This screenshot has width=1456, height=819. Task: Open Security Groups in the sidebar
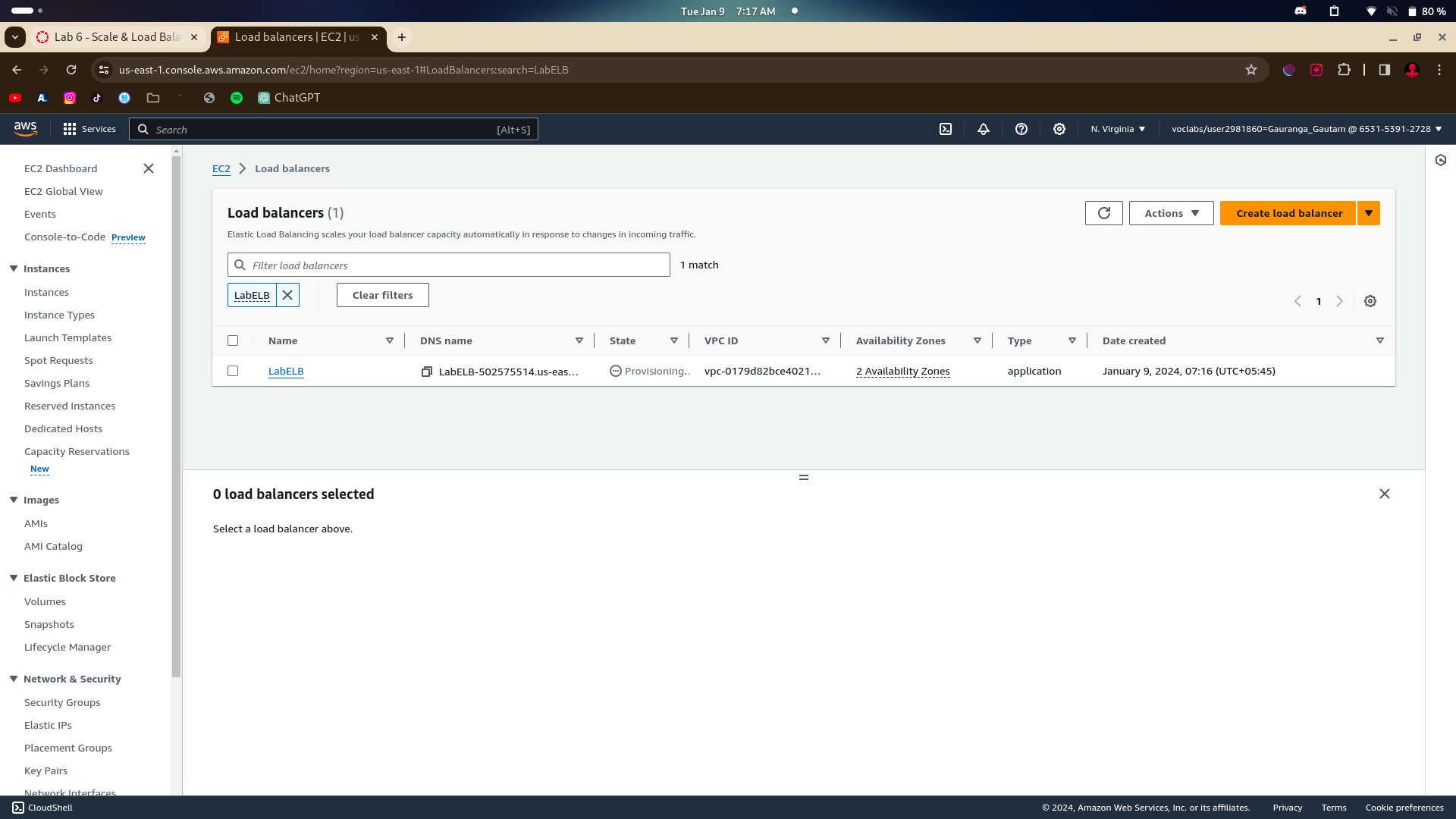click(62, 702)
